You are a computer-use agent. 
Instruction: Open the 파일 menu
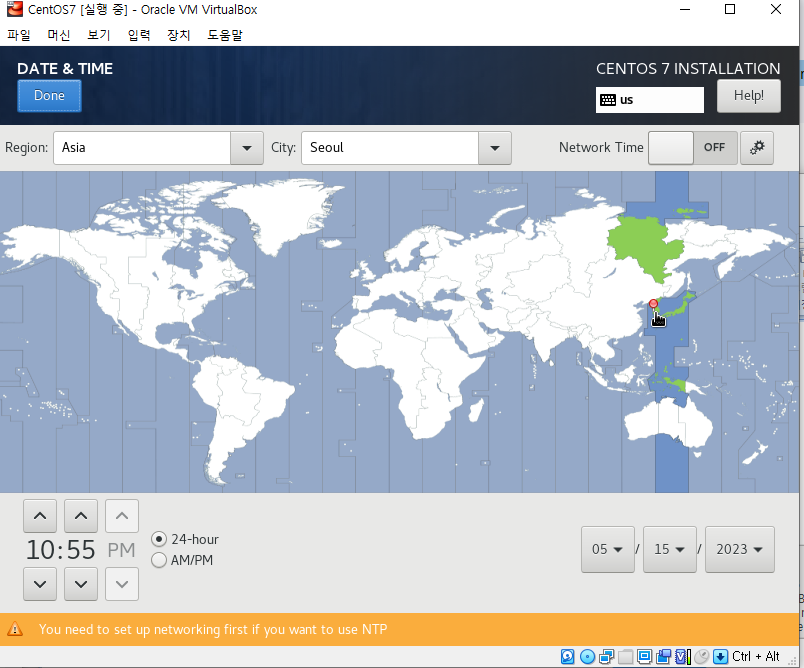pyautogui.click(x=19, y=35)
